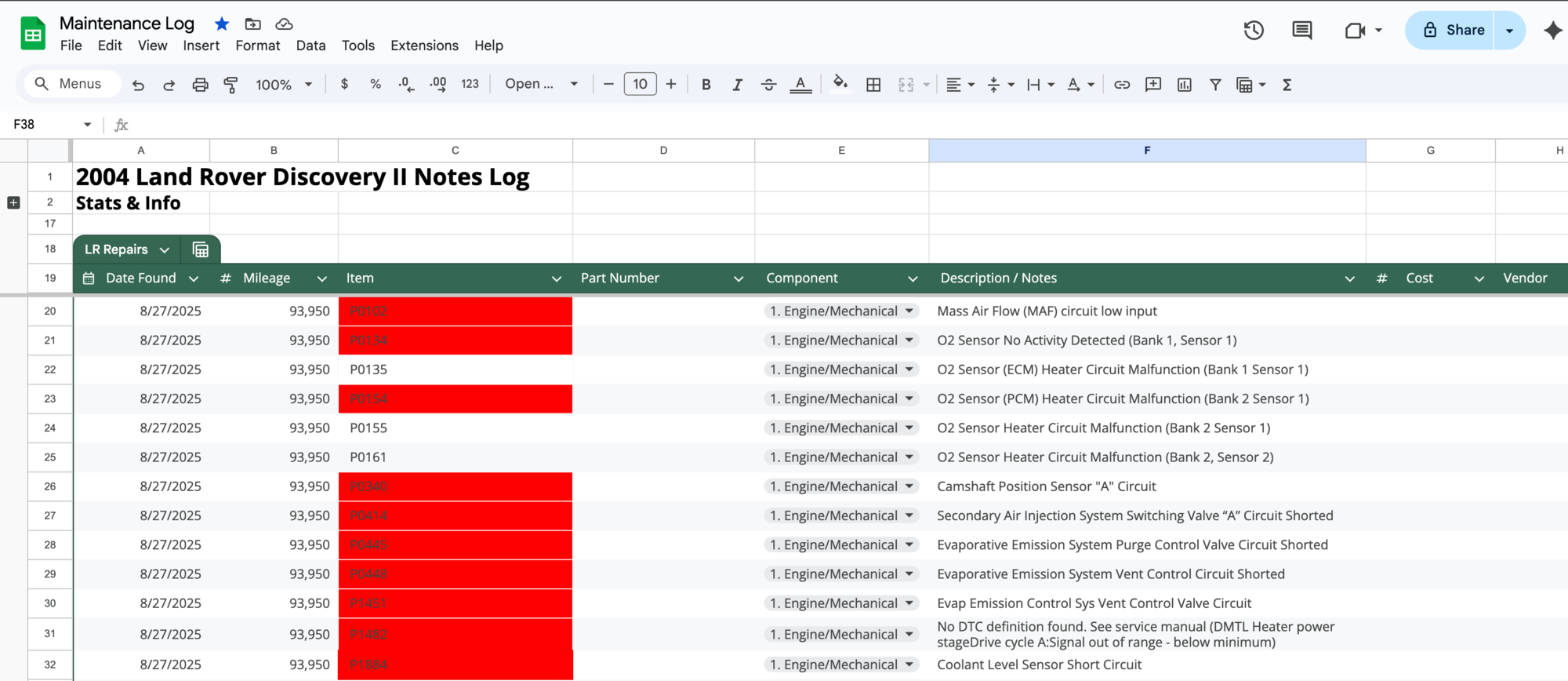Check cloud document status icon
Viewport: 1568px width, 681px height.
coord(284,24)
